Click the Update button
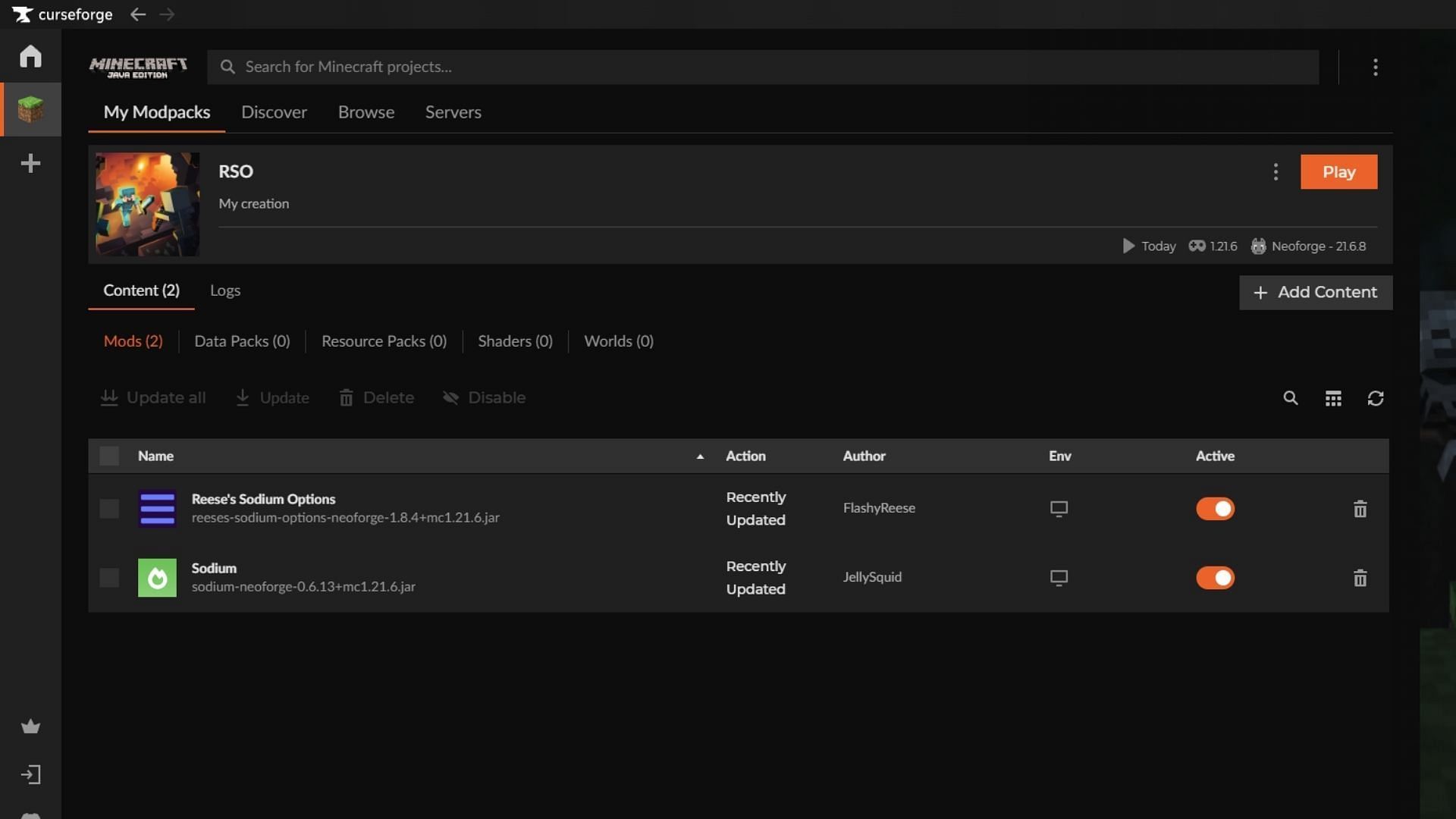This screenshot has height=819, width=1456. tap(272, 398)
